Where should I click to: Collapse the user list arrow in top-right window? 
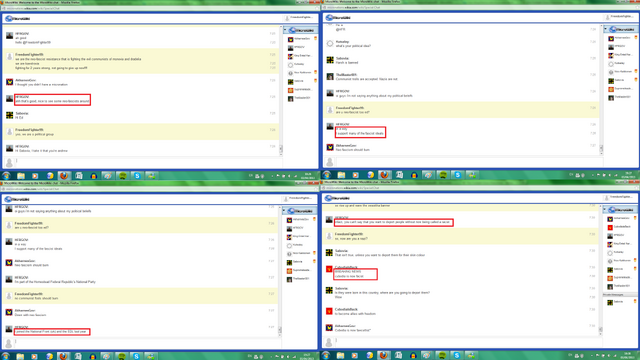coord(606,29)
